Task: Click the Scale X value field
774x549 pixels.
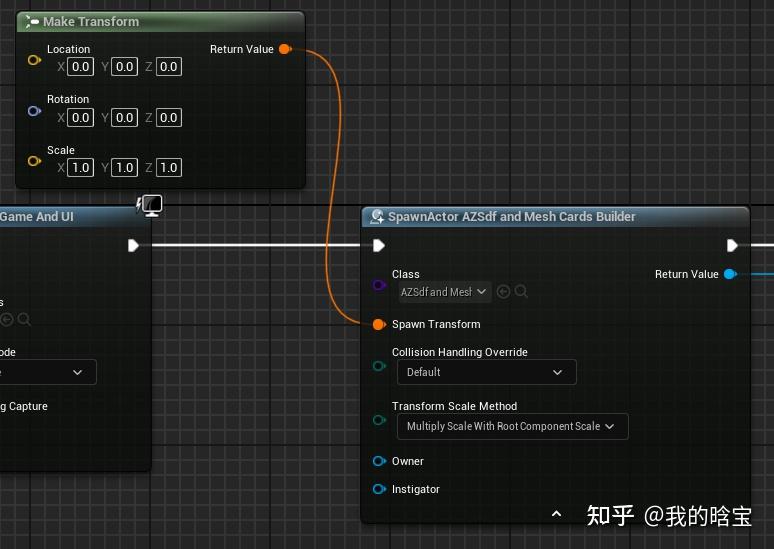Action: [80, 168]
